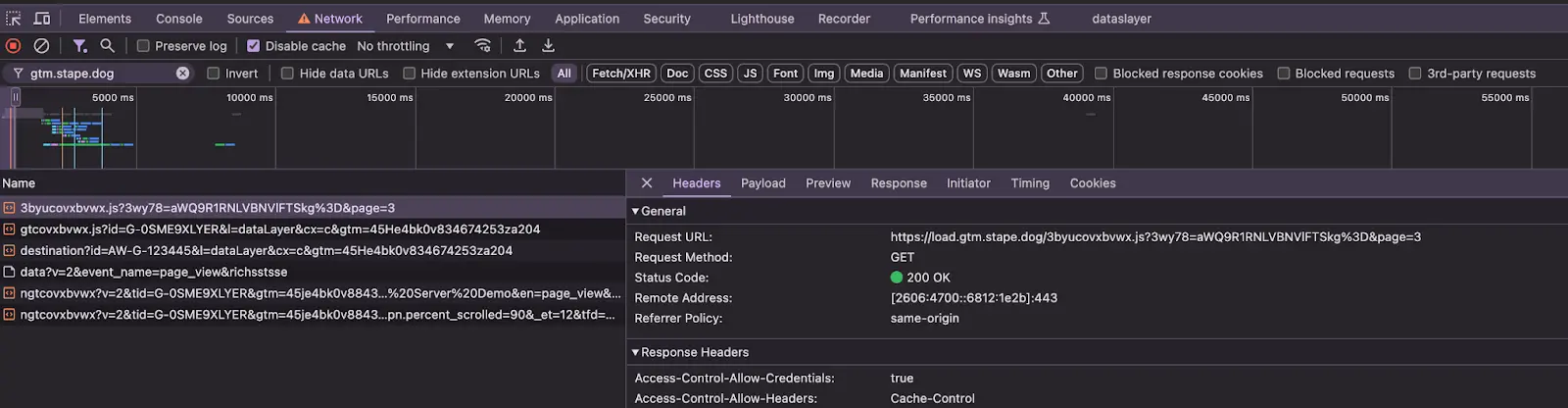Toggle the network filter funnel icon
Viewport: 1568px width, 408px height.
[79, 46]
